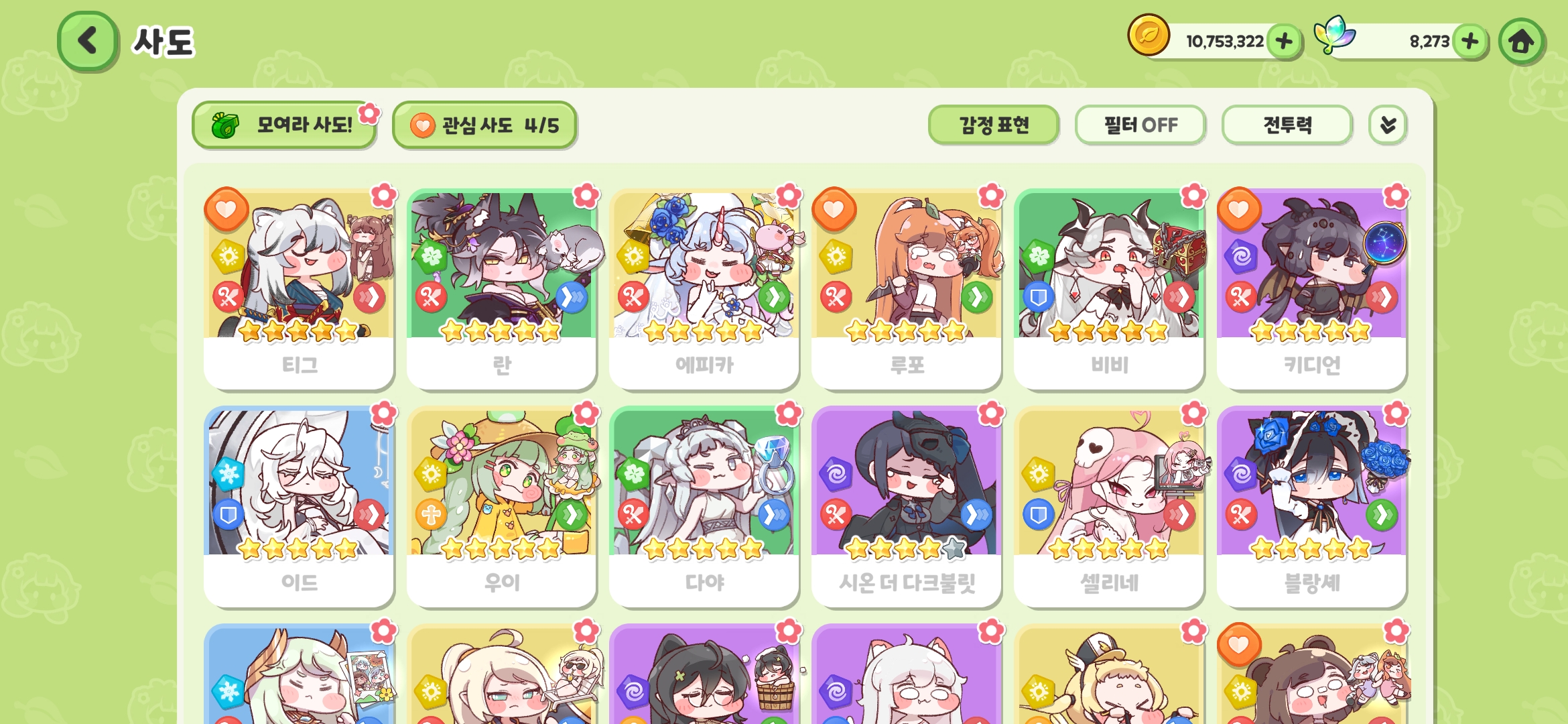Screen dimensions: 1568x724
Task: Open the 전투력 sort dropdown
Action: (x=1287, y=125)
